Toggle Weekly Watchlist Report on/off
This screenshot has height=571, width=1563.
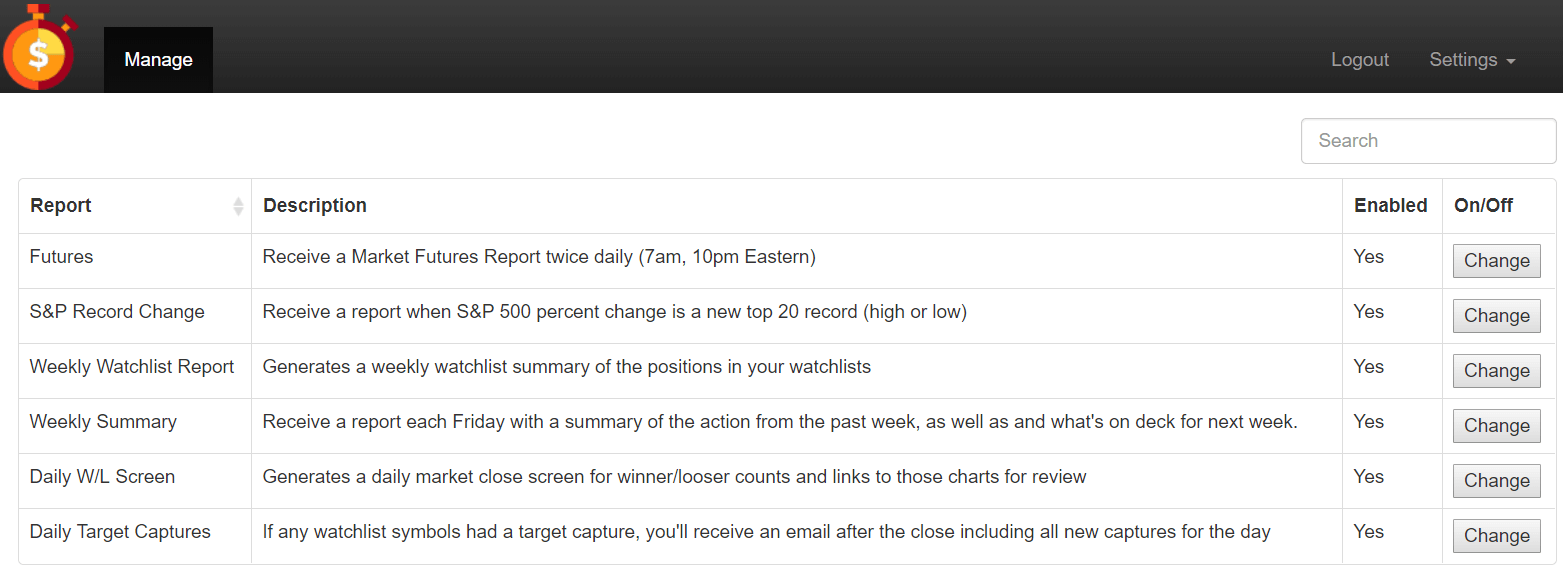click(x=1496, y=371)
